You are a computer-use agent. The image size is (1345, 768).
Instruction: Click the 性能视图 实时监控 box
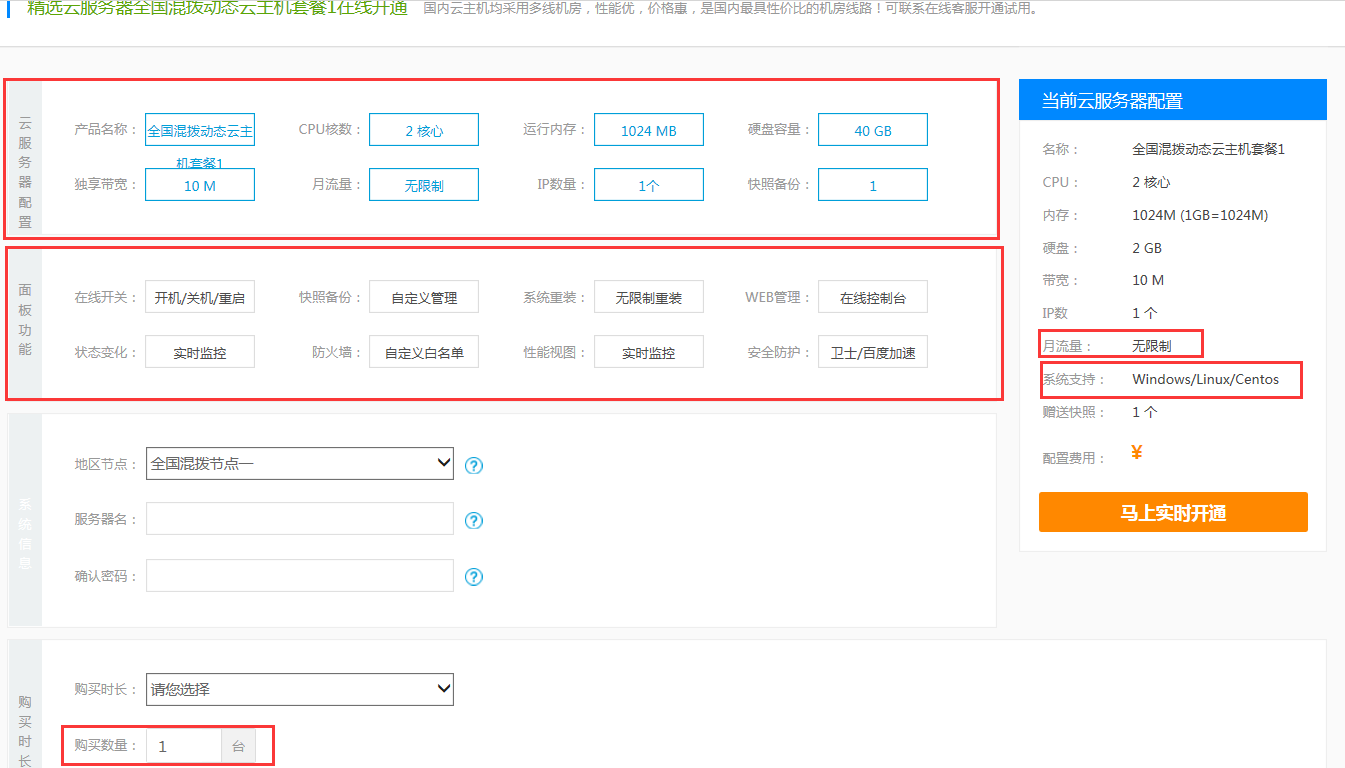click(649, 352)
